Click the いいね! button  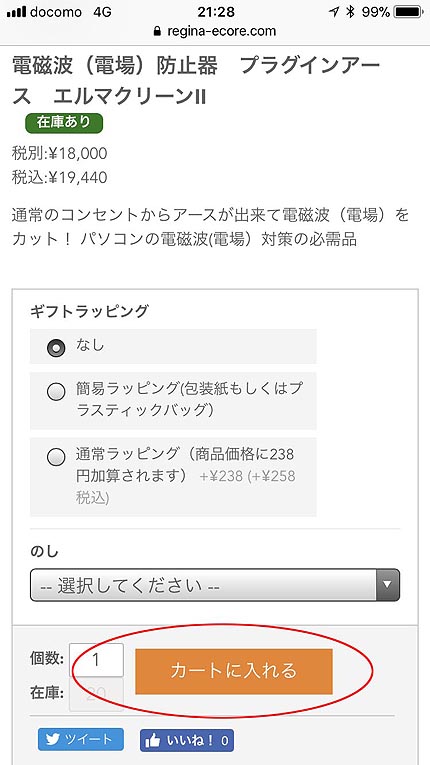pyautogui.click(x=187, y=741)
